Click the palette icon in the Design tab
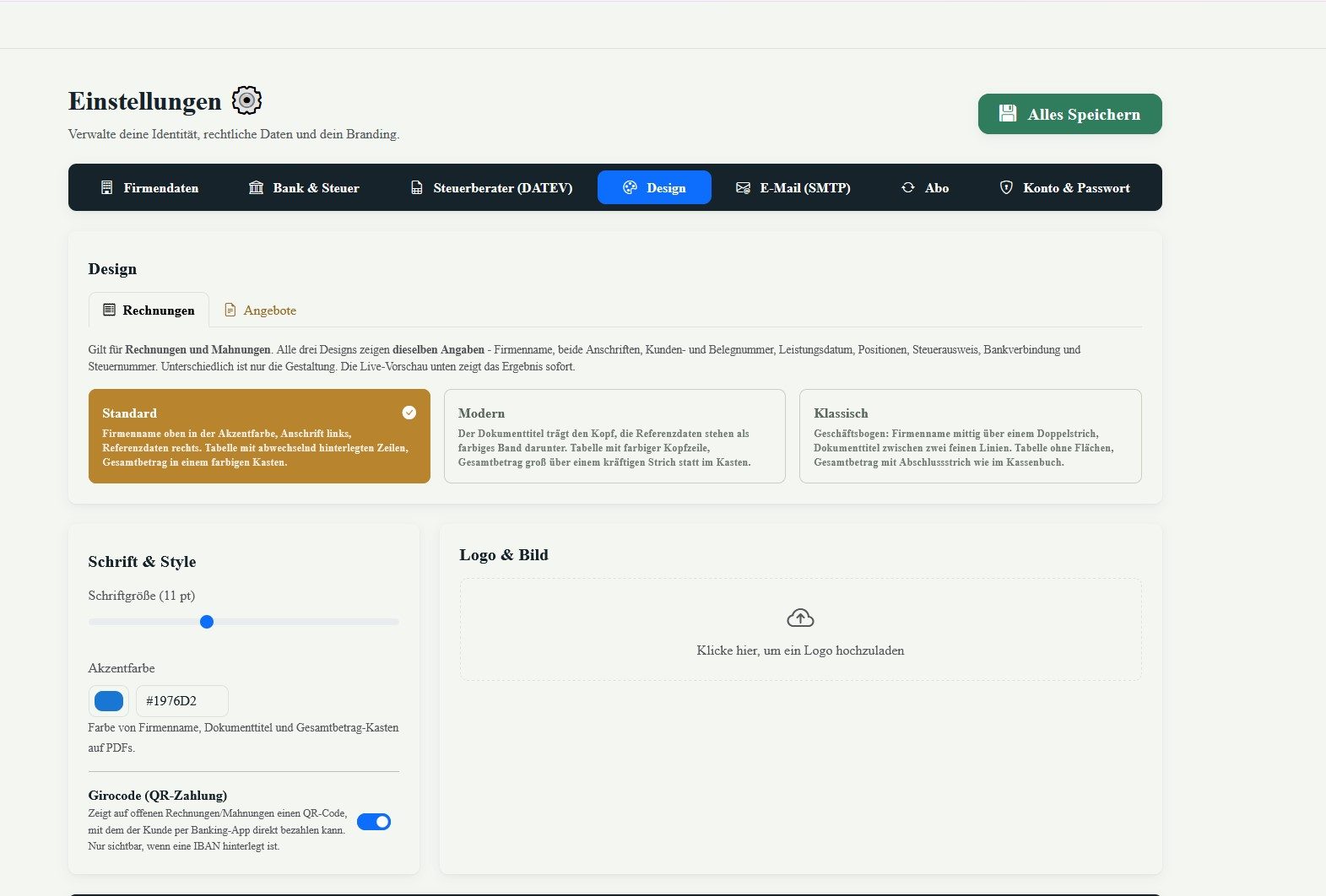The height and width of the screenshot is (896, 1326). 630,187
